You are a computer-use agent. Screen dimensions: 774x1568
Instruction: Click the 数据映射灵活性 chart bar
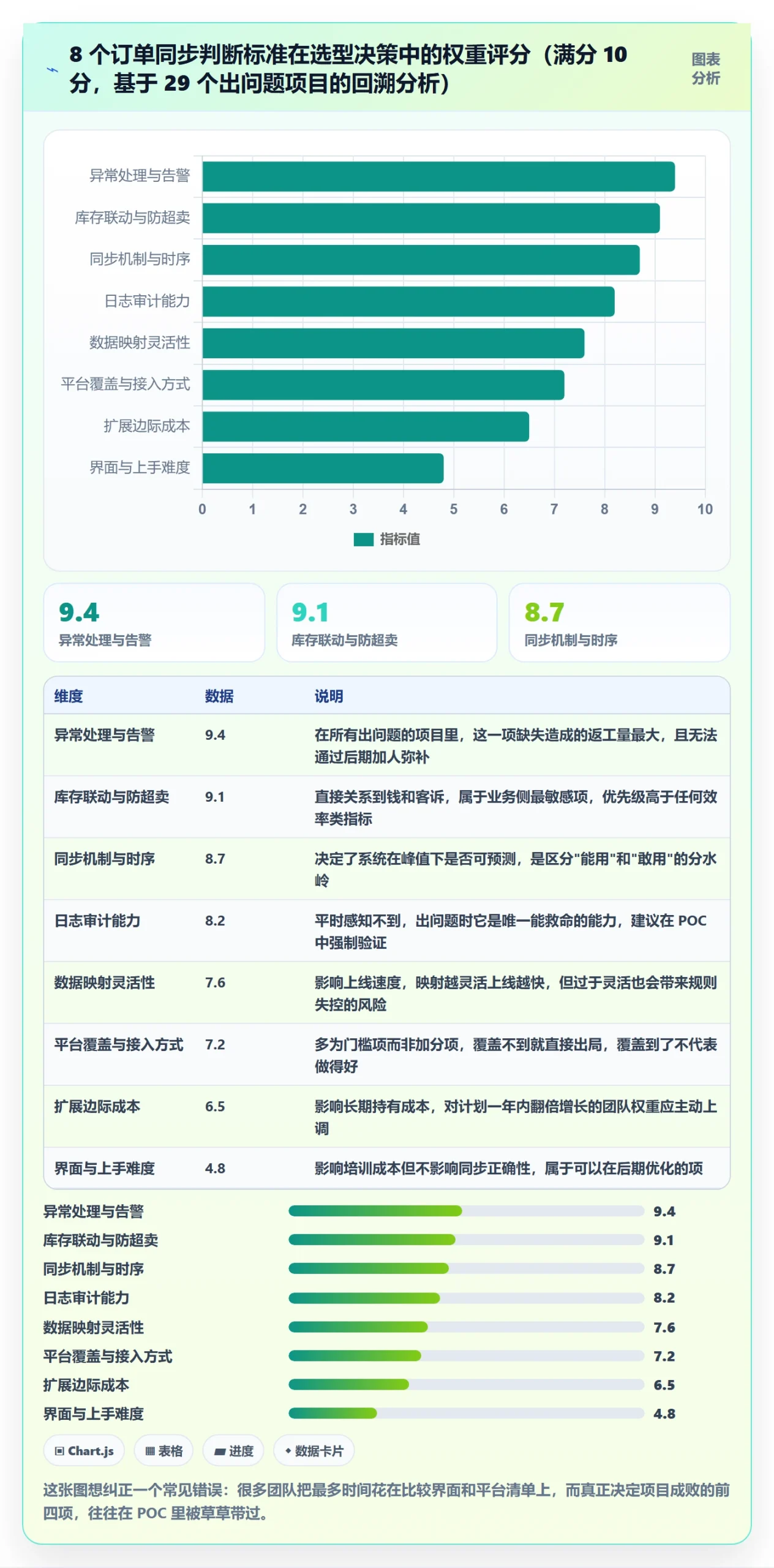393,343
